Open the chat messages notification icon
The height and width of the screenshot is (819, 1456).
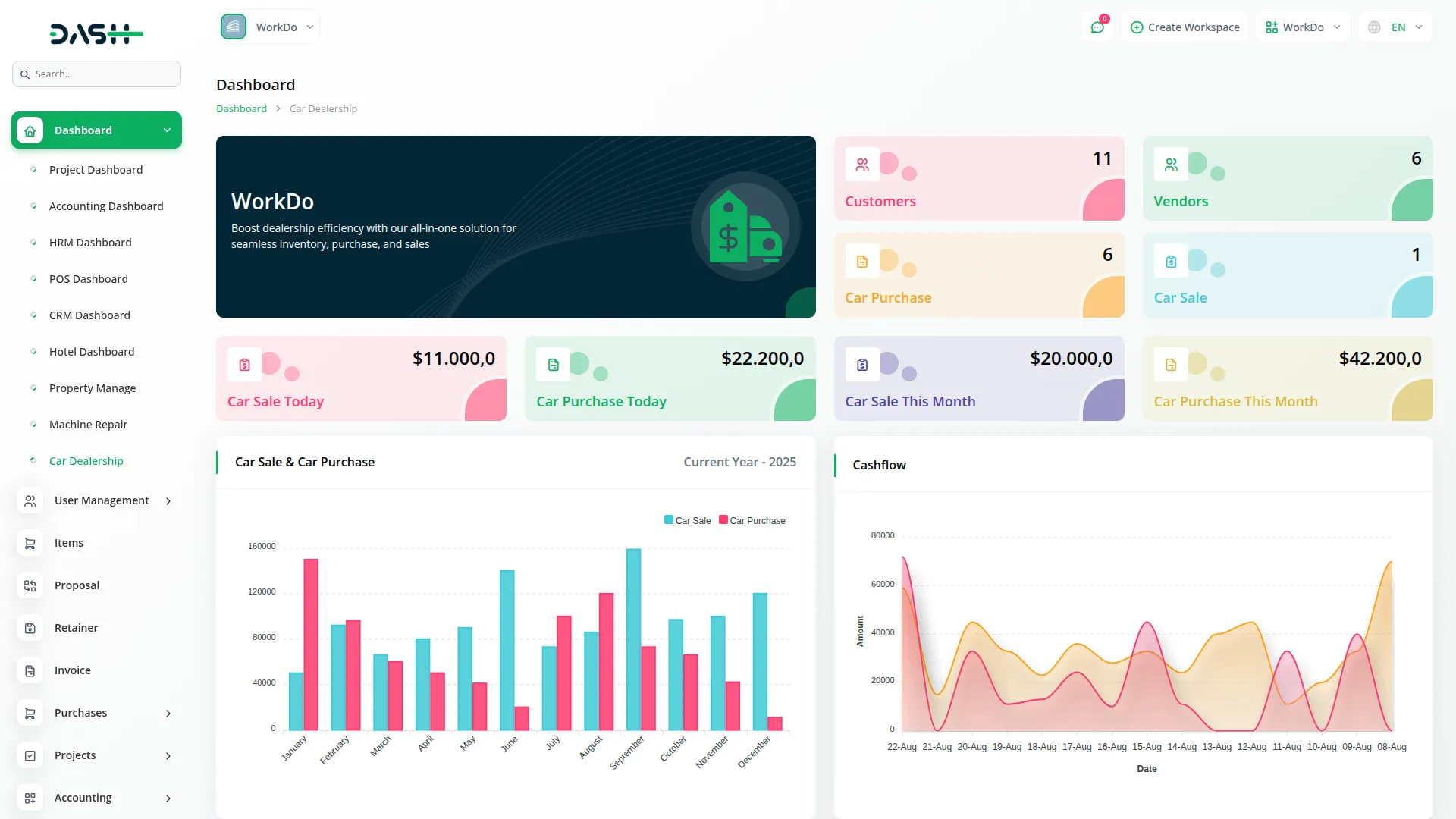coord(1097,27)
